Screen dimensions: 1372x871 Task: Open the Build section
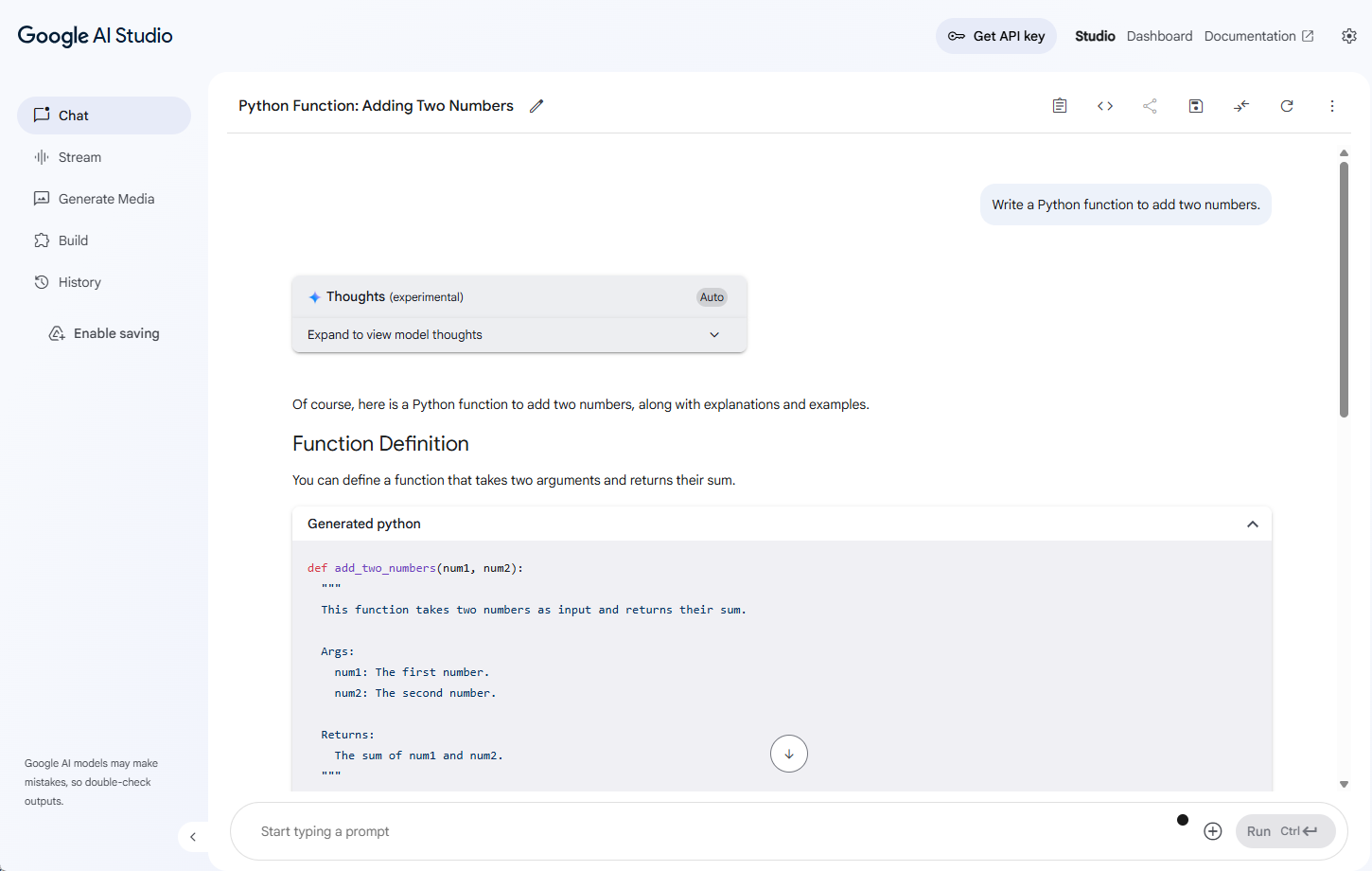click(x=104, y=240)
